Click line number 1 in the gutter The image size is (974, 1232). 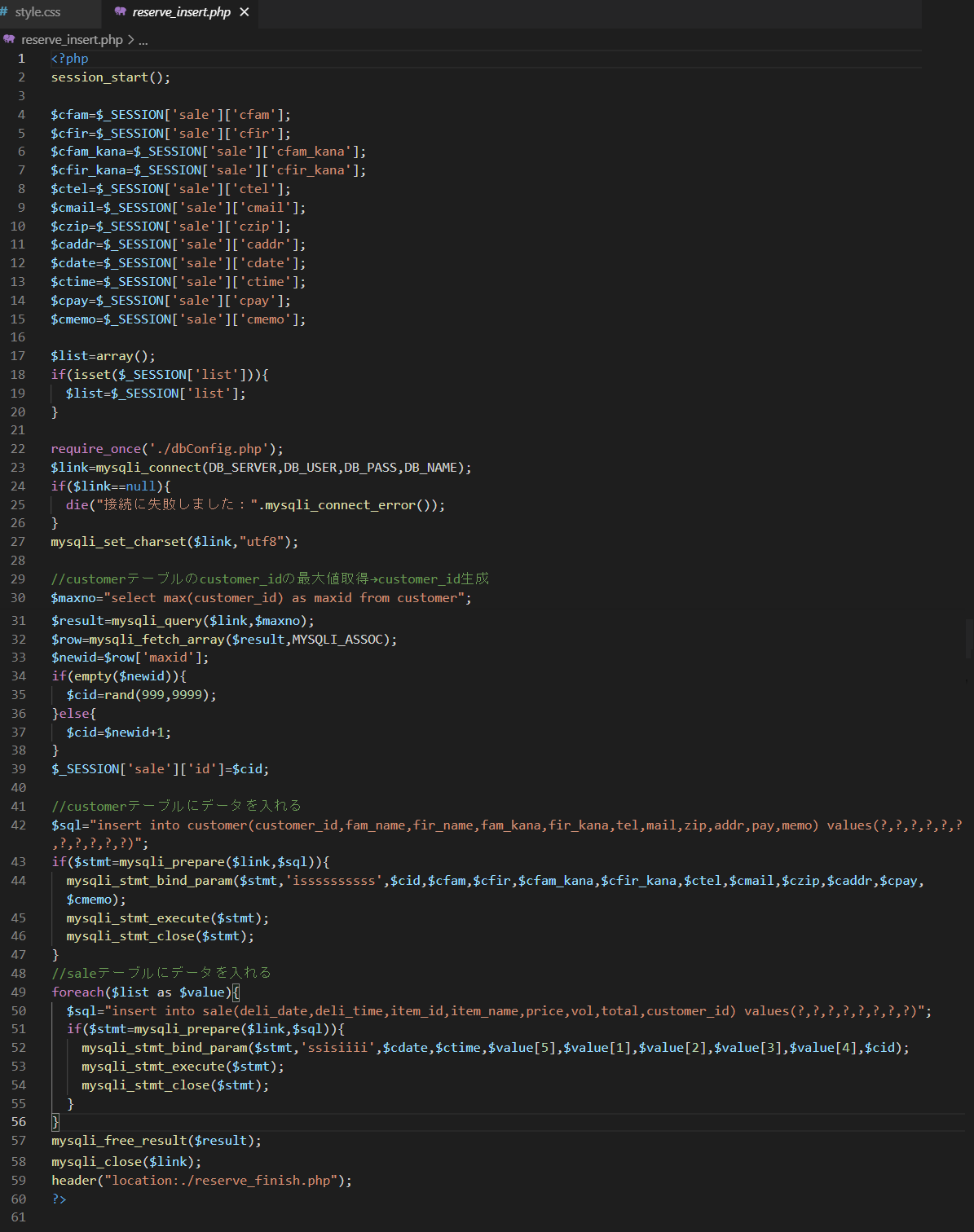21,59
